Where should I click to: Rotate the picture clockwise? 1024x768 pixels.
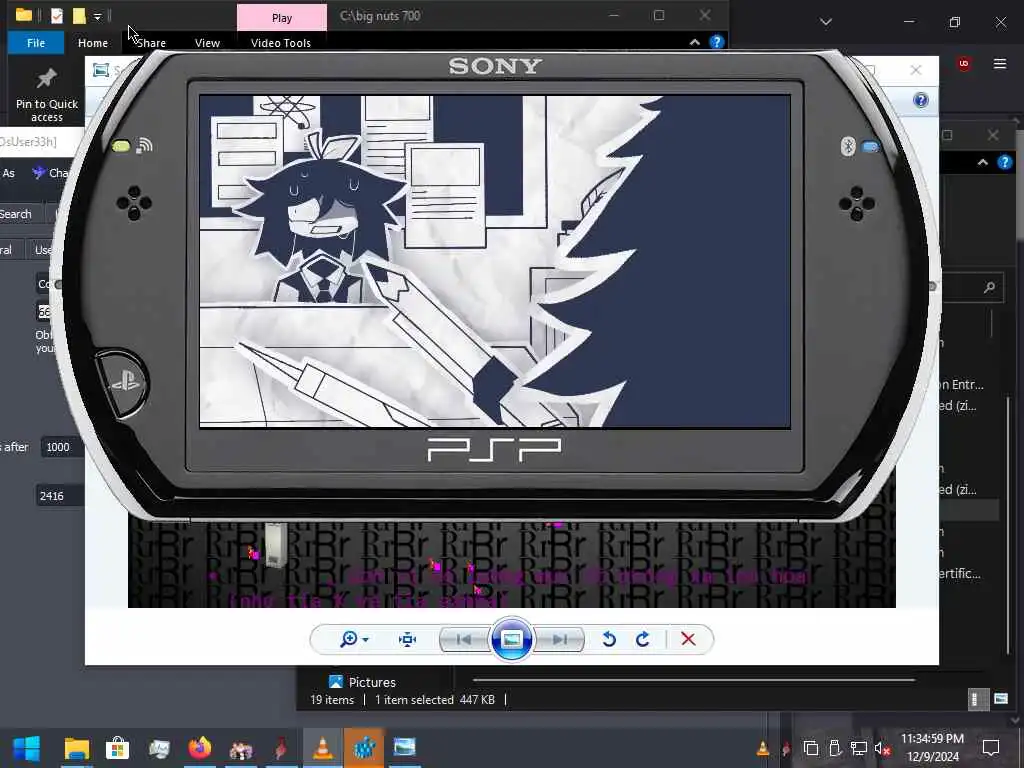pos(643,639)
